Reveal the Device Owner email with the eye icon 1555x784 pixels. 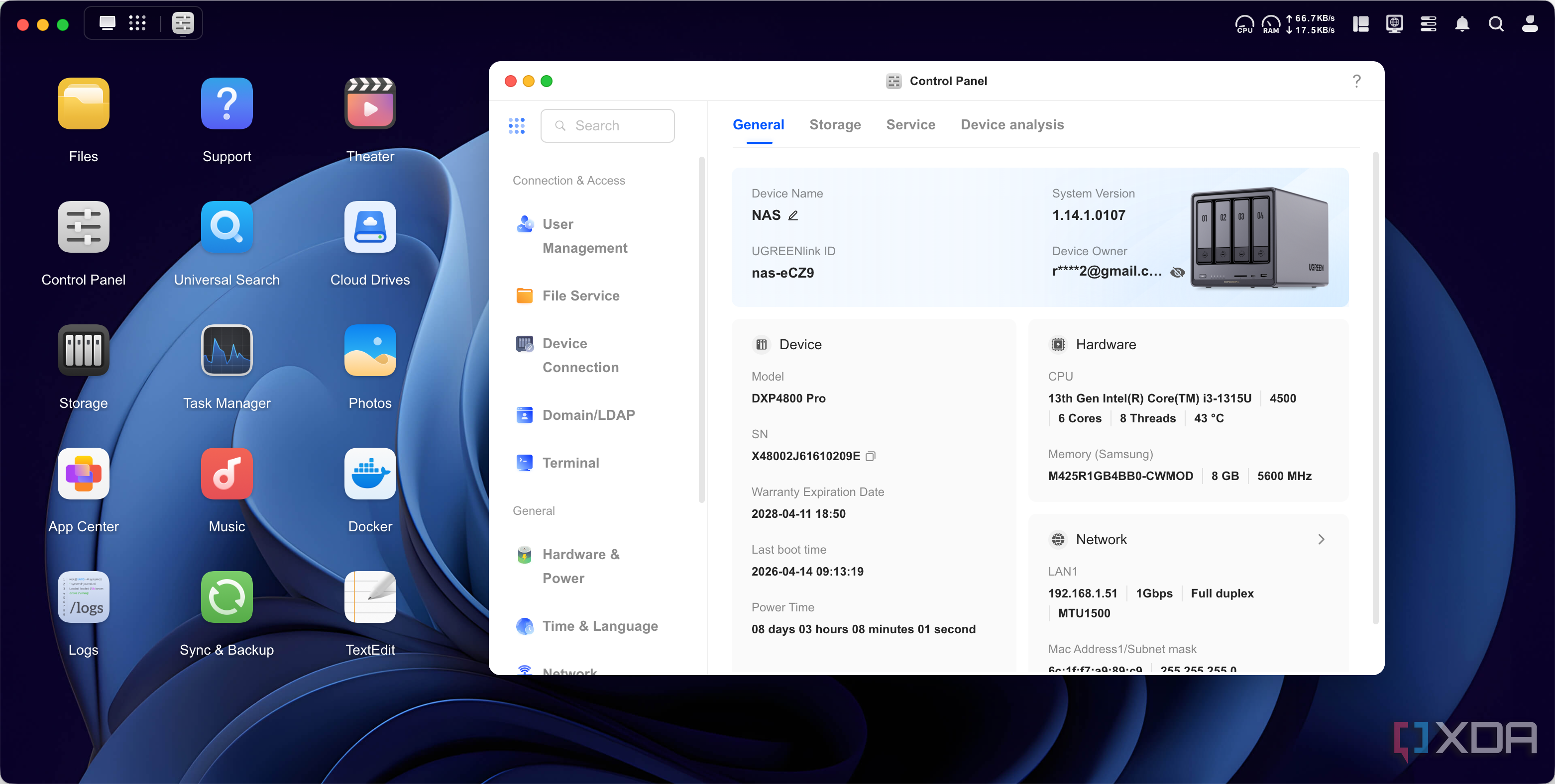click(1177, 272)
